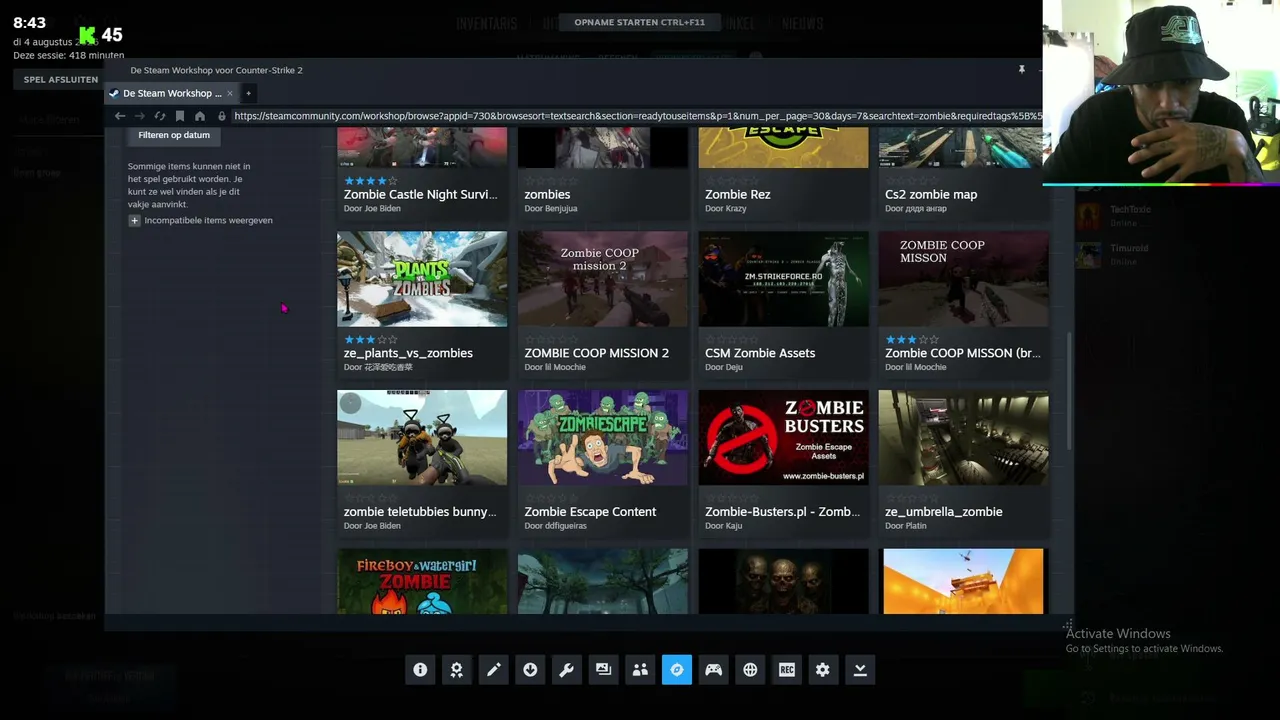Select the highlighted compass browser icon
This screenshot has width=1280, height=720.
point(677,670)
